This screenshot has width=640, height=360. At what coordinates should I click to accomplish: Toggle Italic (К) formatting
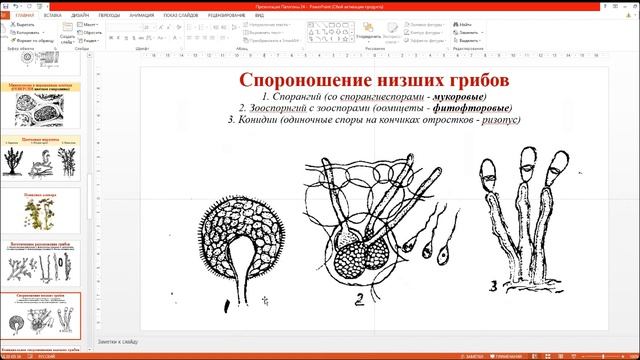118,38
